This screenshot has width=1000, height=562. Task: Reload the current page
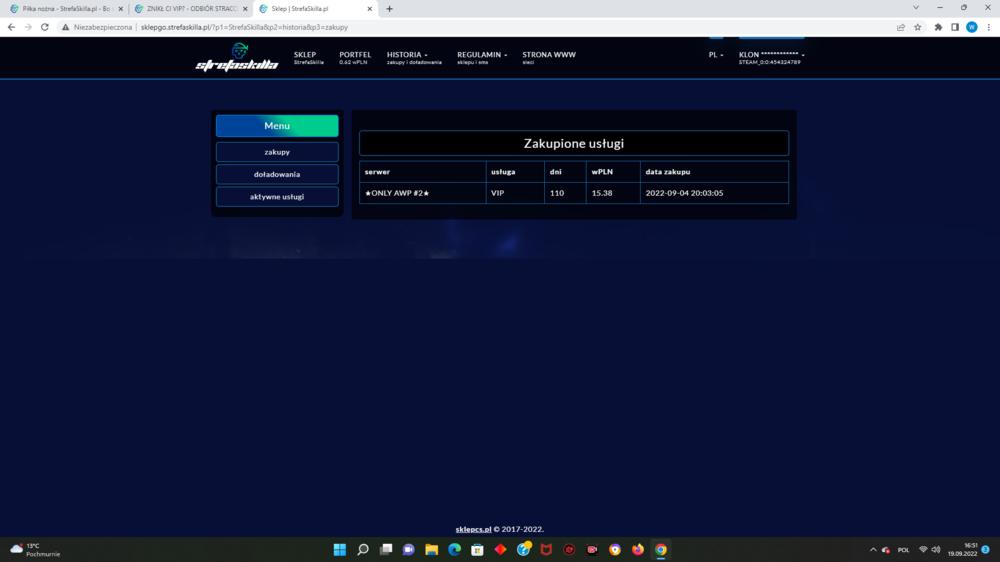pyautogui.click(x=45, y=27)
